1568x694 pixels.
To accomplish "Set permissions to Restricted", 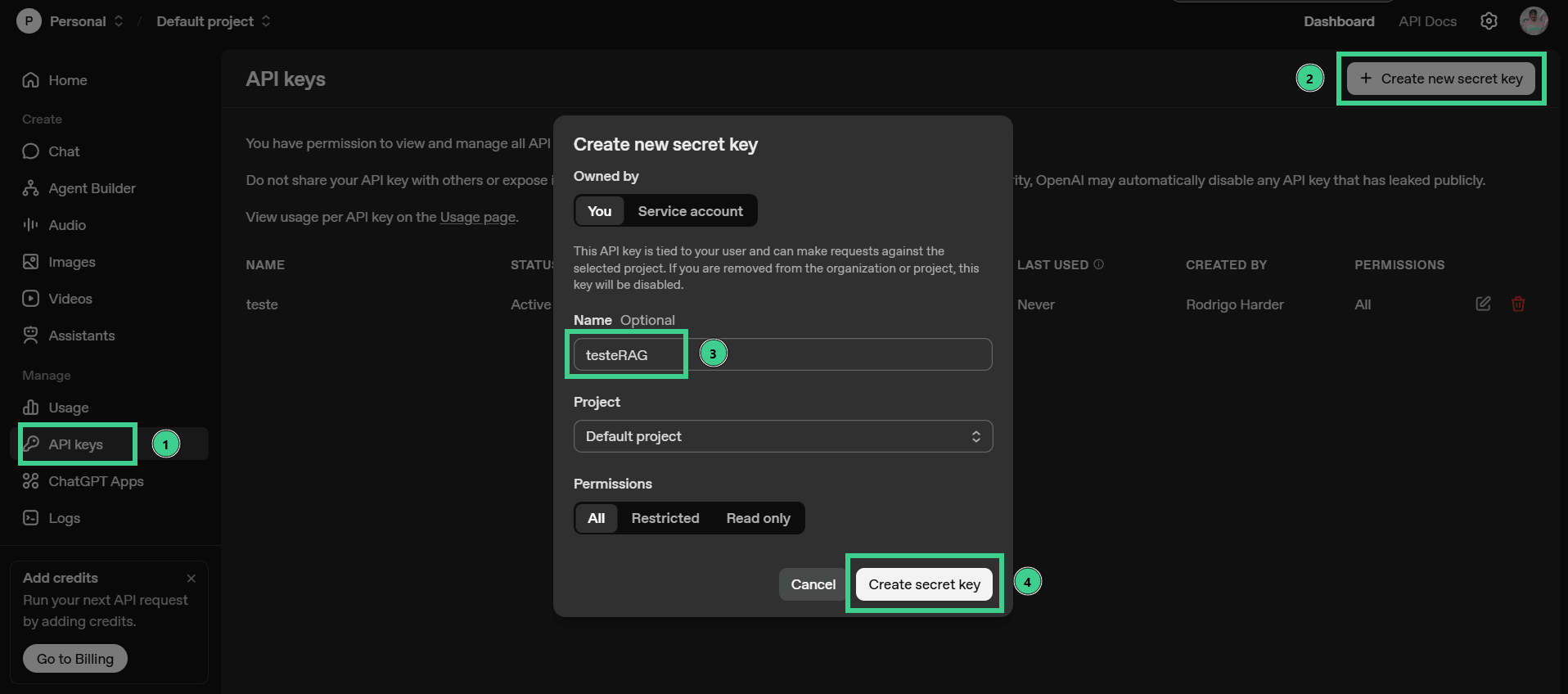I will click(665, 518).
